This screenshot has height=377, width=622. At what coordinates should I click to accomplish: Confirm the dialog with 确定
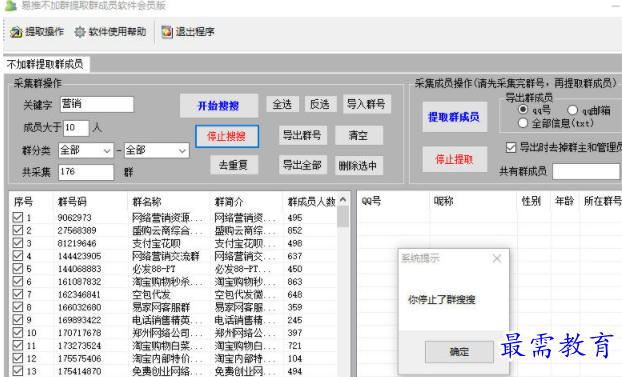point(459,352)
